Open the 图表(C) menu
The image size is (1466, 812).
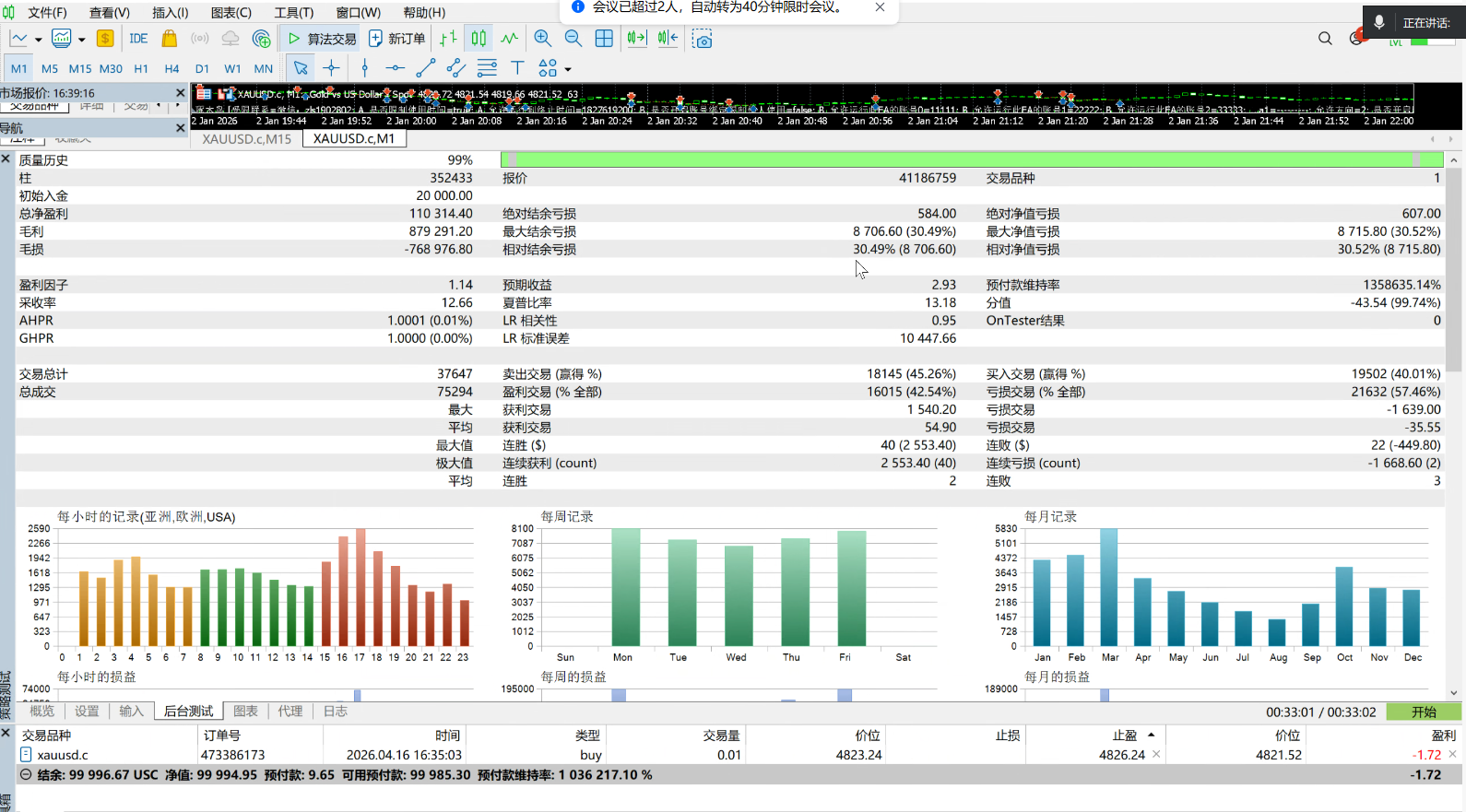(x=231, y=12)
